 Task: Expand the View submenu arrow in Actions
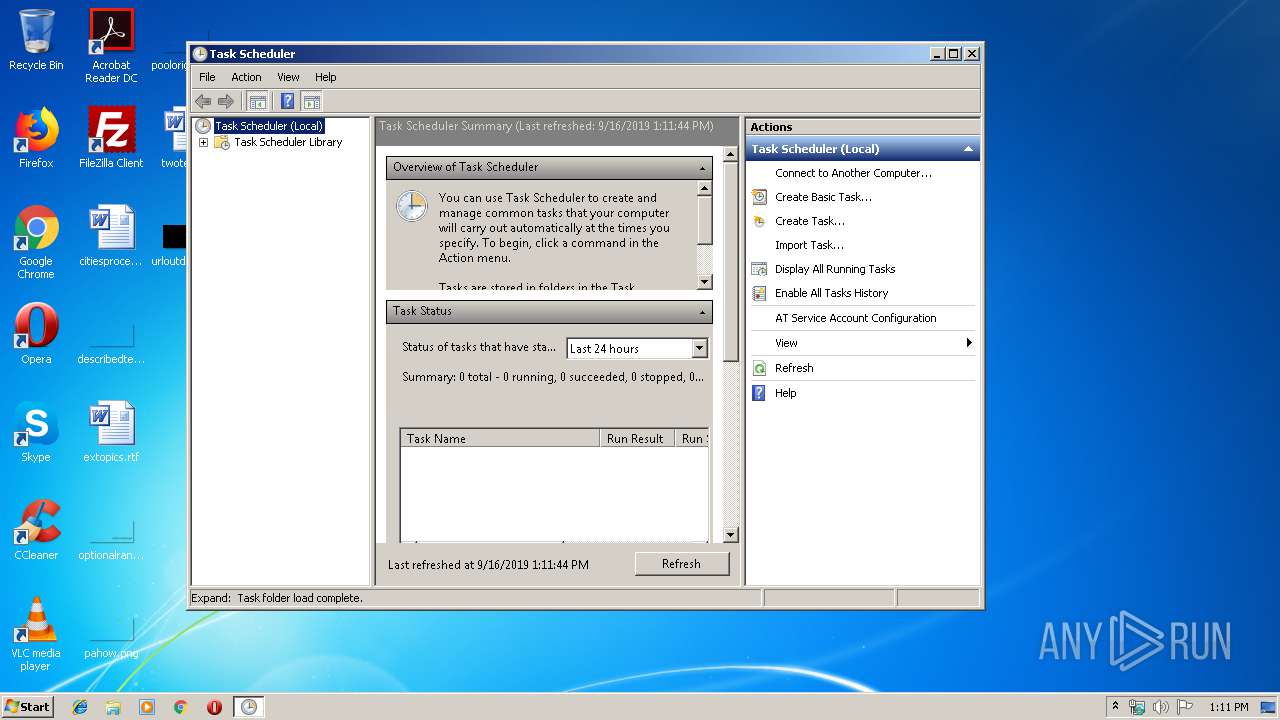[x=969, y=343]
